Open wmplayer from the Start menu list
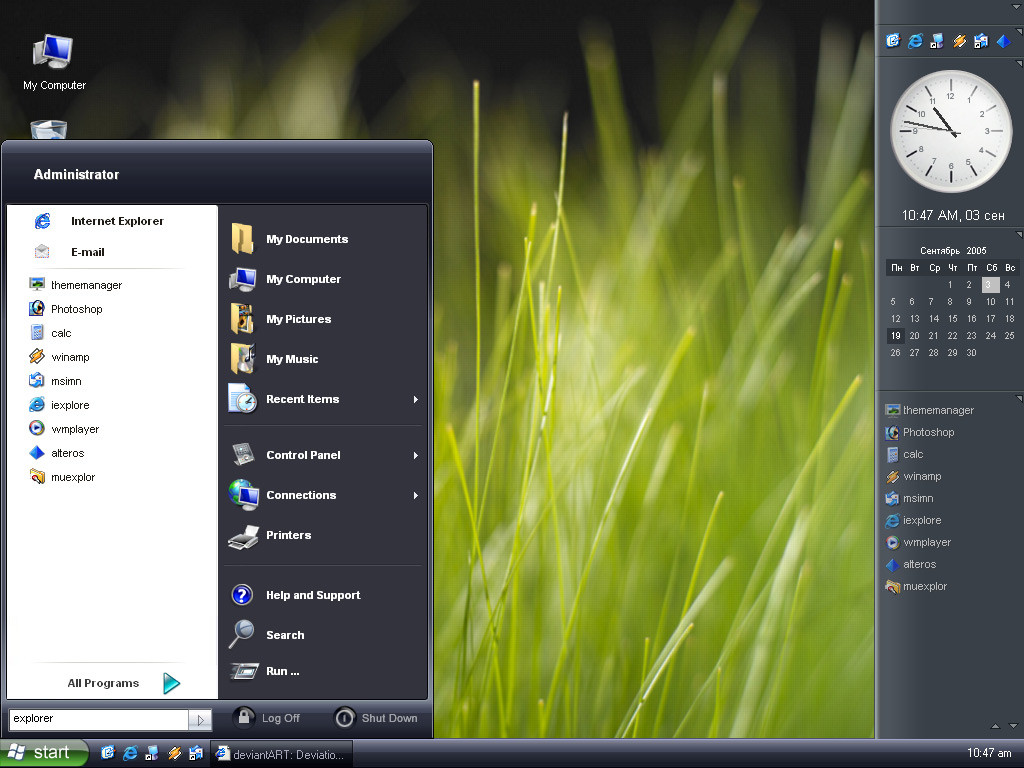1024x768 pixels. 64,429
